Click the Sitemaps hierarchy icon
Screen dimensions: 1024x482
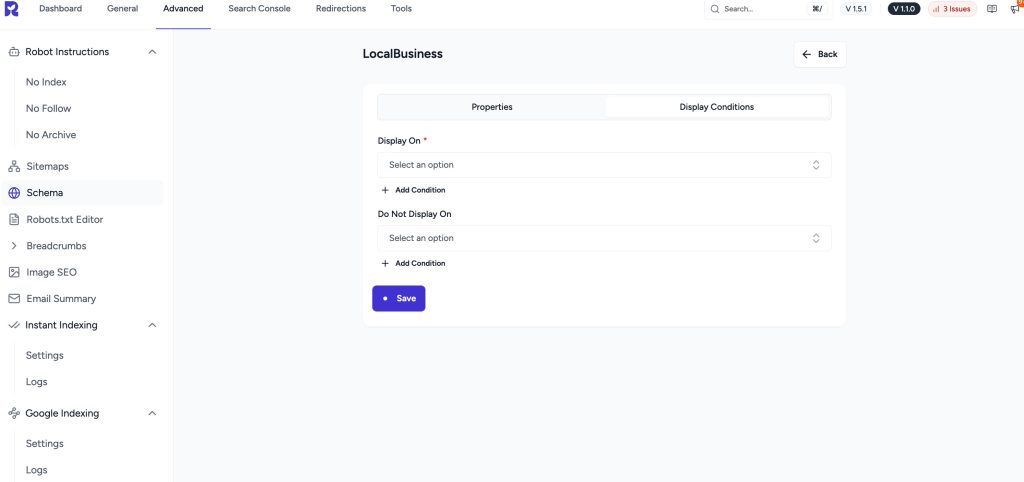[x=14, y=167]
